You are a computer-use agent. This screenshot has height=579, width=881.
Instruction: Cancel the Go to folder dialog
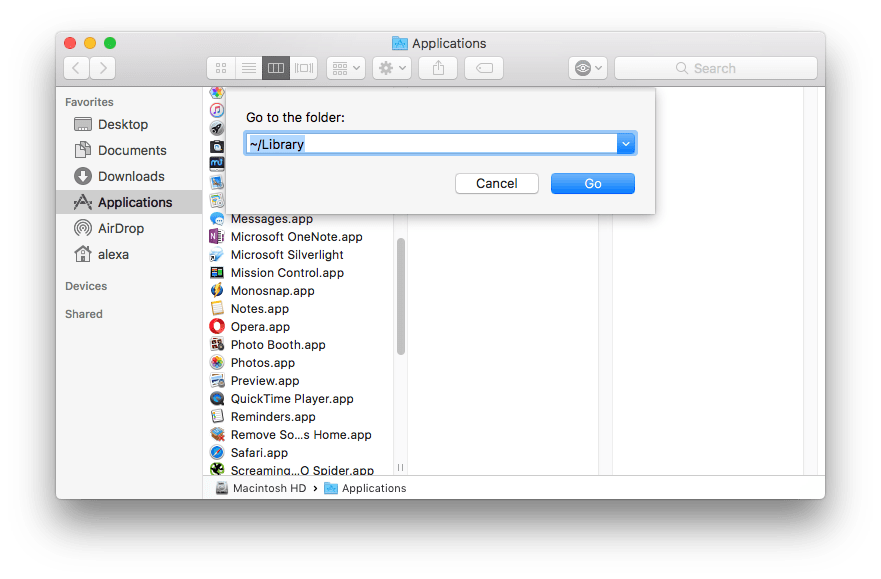(x=497, y=184)
